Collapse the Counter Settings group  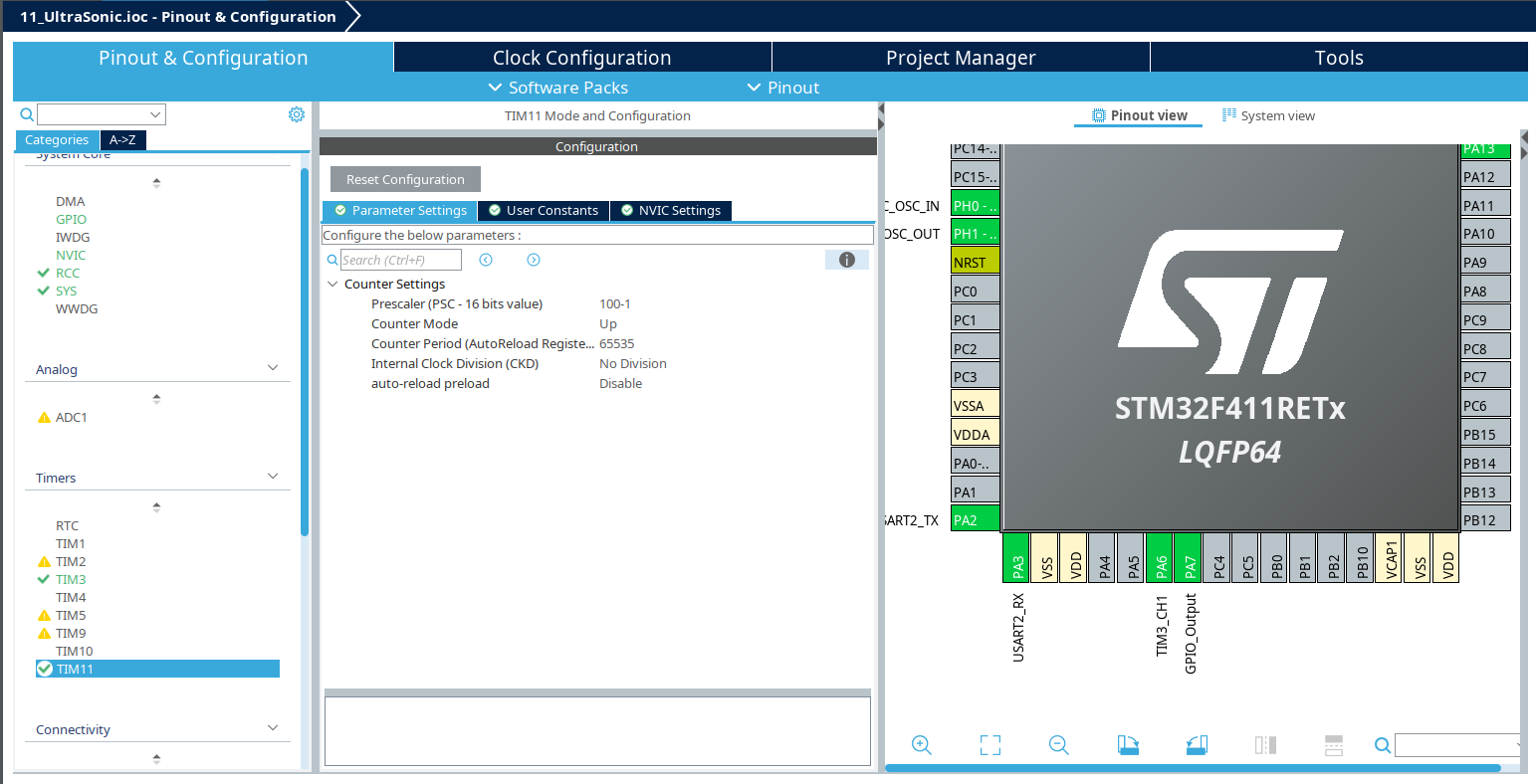[332, 284]
